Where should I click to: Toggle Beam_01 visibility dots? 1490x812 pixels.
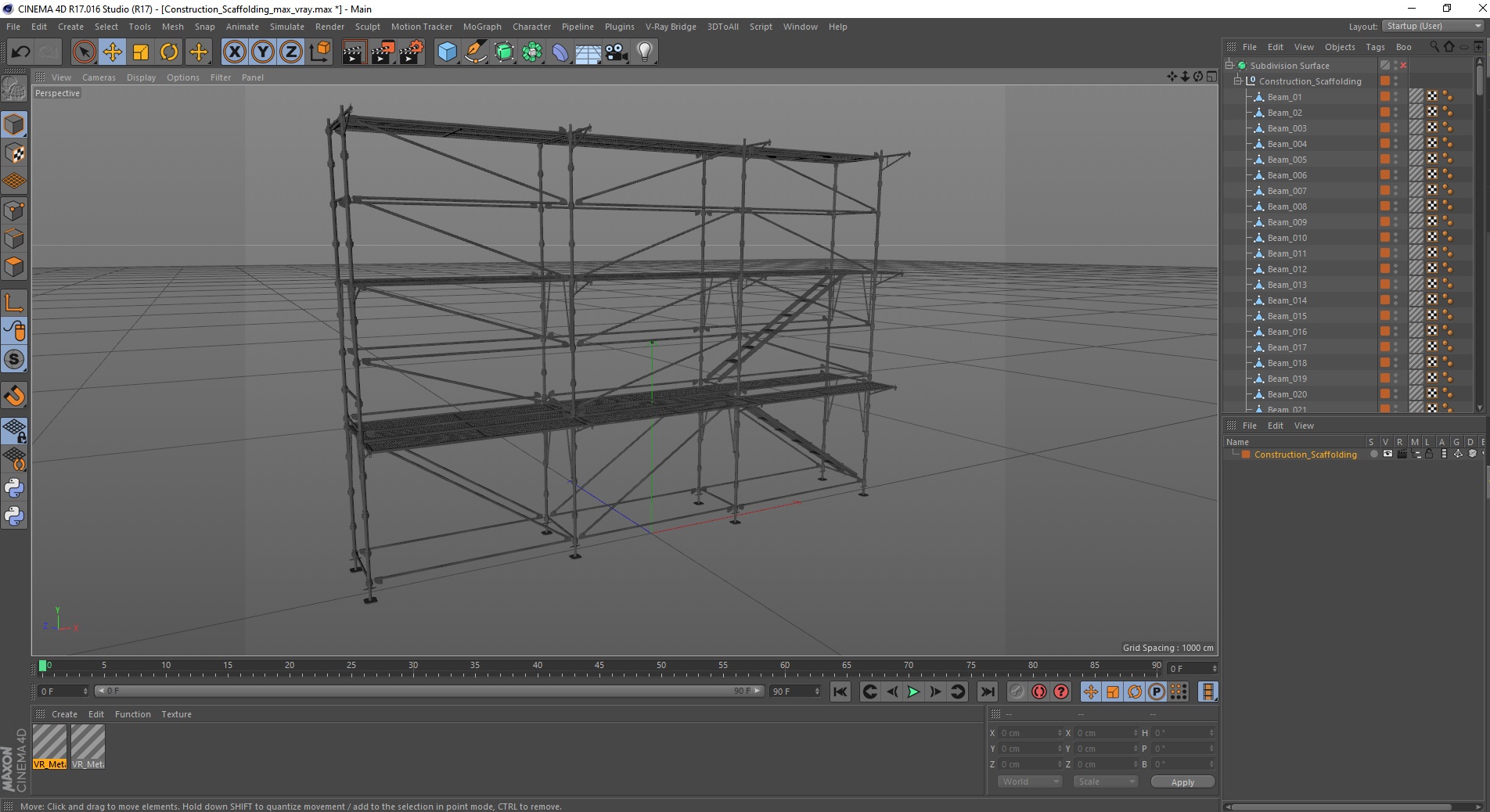coord(1396,97)
